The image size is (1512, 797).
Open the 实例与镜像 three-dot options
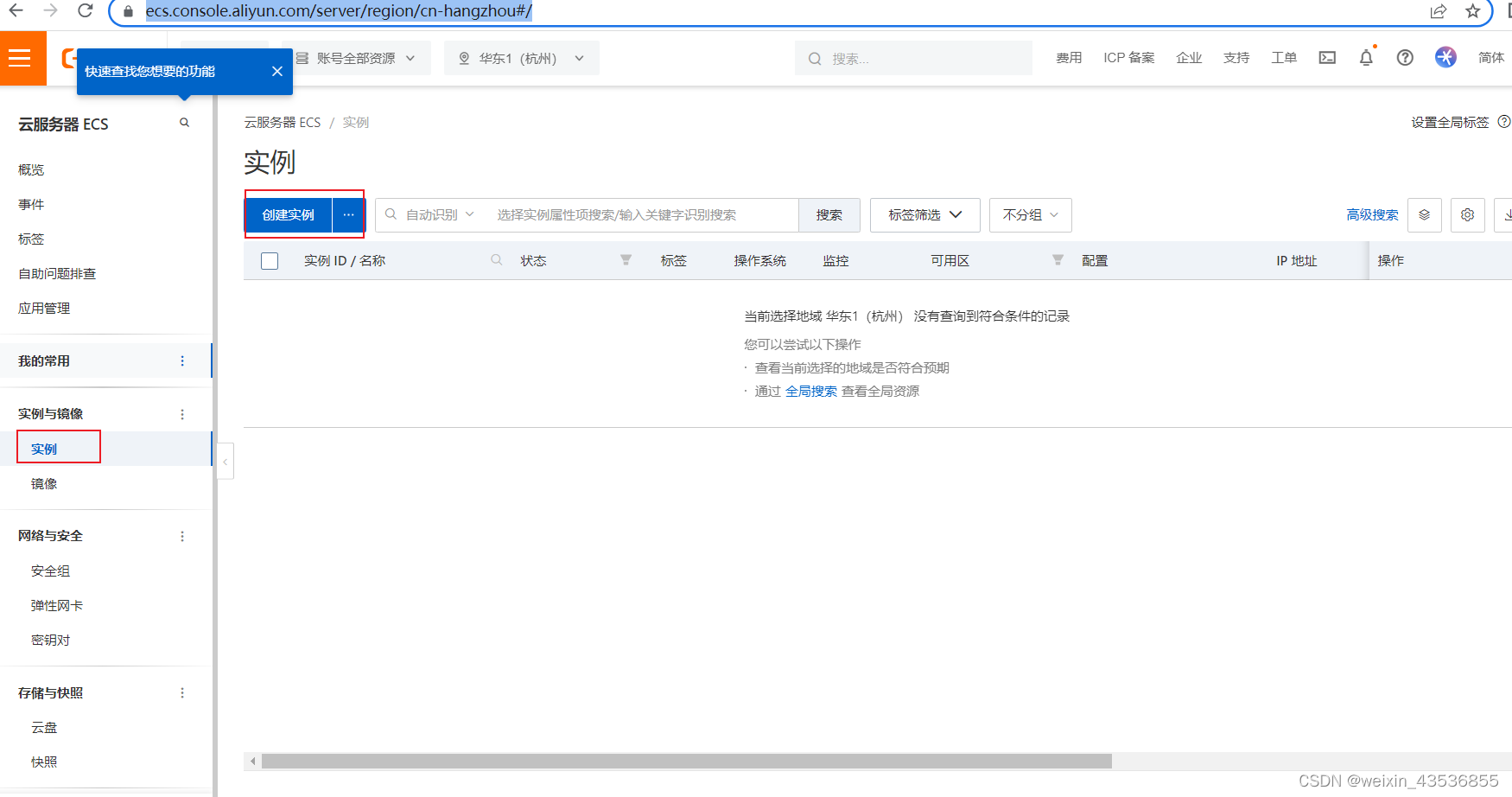click(x=182, y=414)
